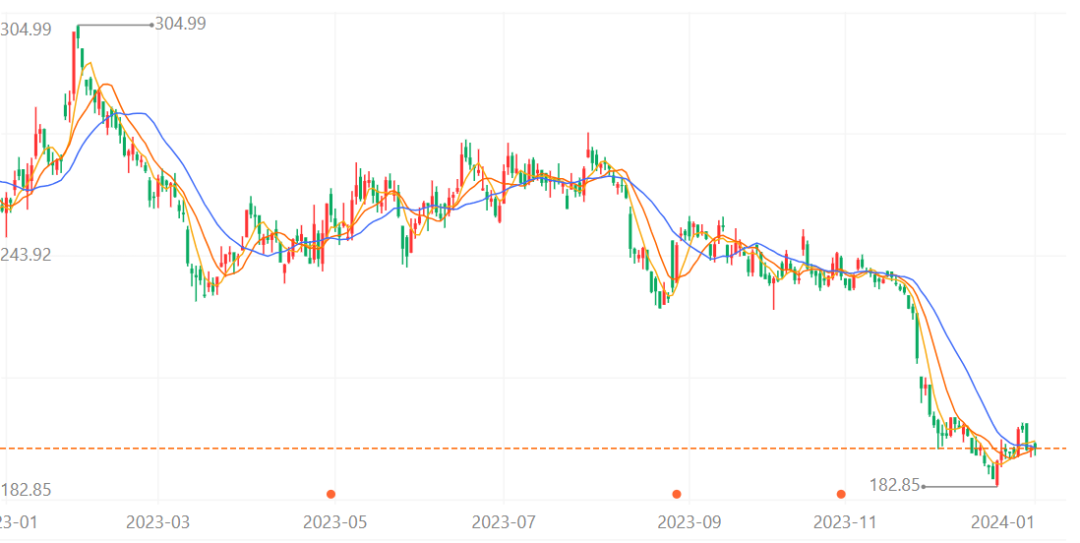Click the last candlestick at the chart's right edge
This screenshot has width=1080, height=543.
coord(1035,445)
